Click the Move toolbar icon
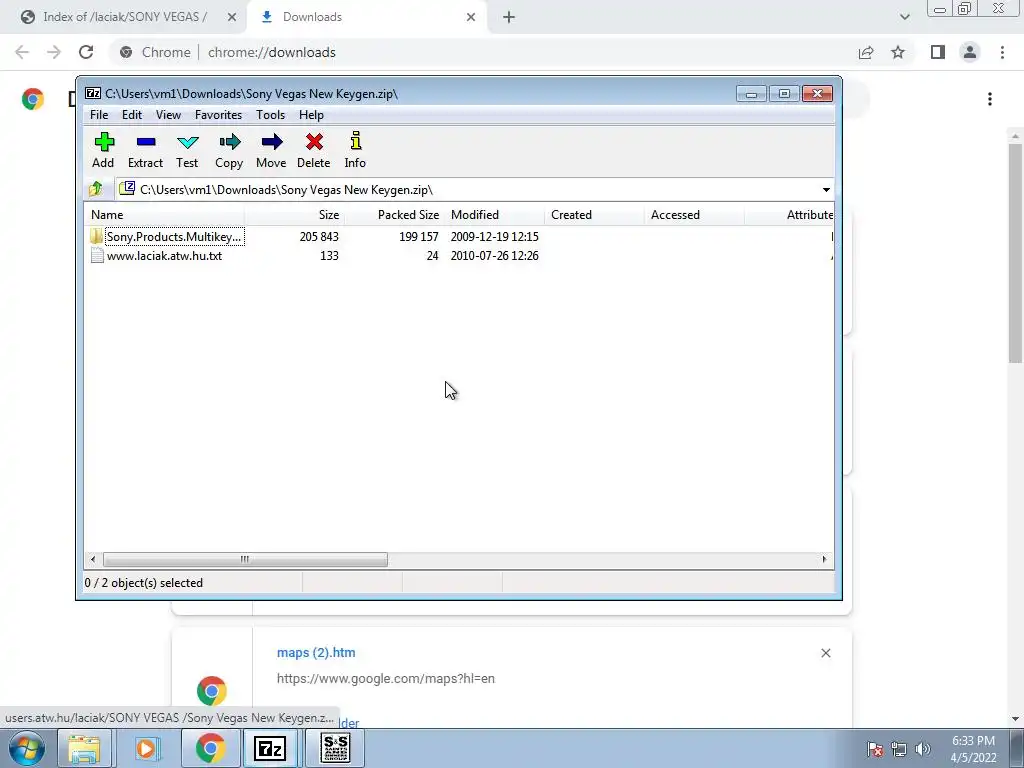This screenshot has height=768, width=1024. (x=271, y=150)
